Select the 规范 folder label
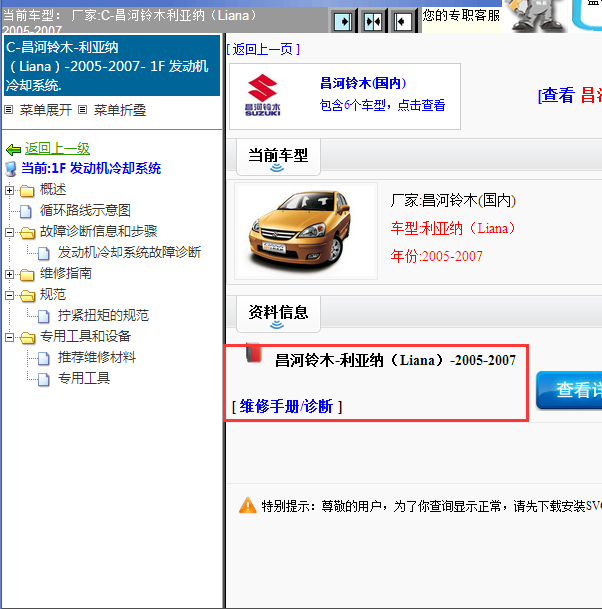This screenshot has width=602, height=609. [x=53, y=294]
